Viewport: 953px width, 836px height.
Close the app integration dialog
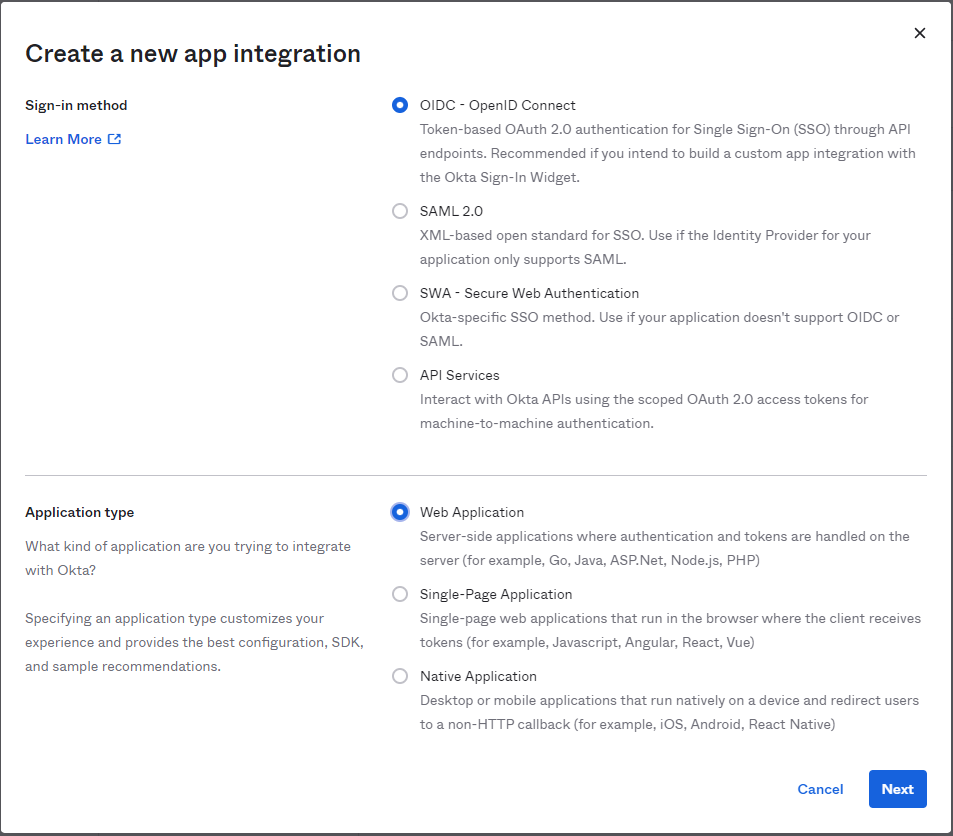tap(920, 33)
